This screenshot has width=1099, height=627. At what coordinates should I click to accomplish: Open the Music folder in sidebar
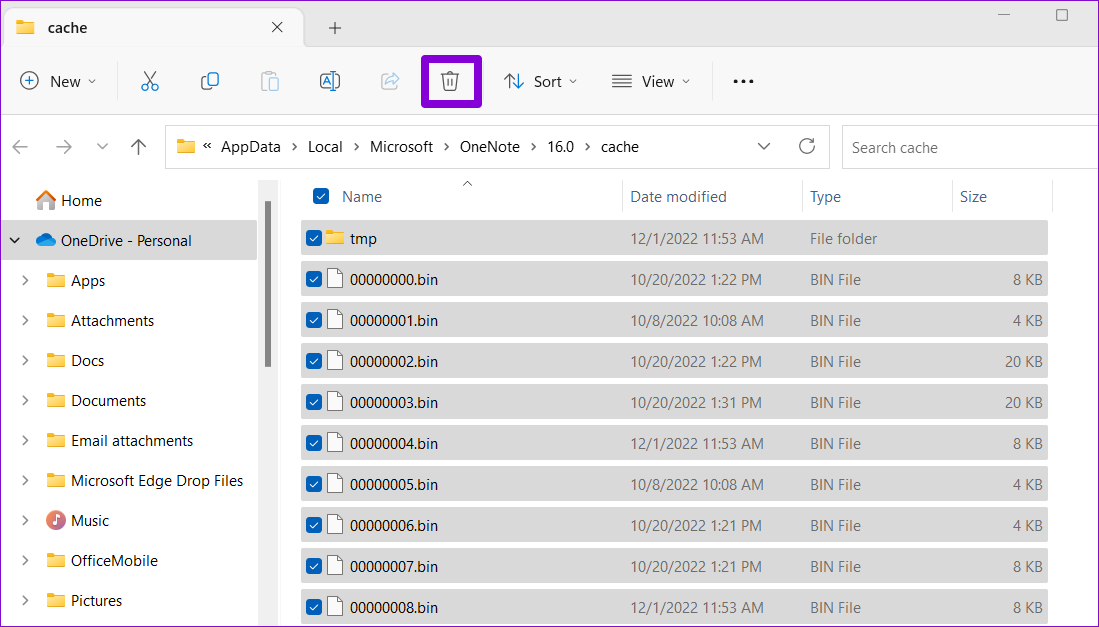click(90, 520)
